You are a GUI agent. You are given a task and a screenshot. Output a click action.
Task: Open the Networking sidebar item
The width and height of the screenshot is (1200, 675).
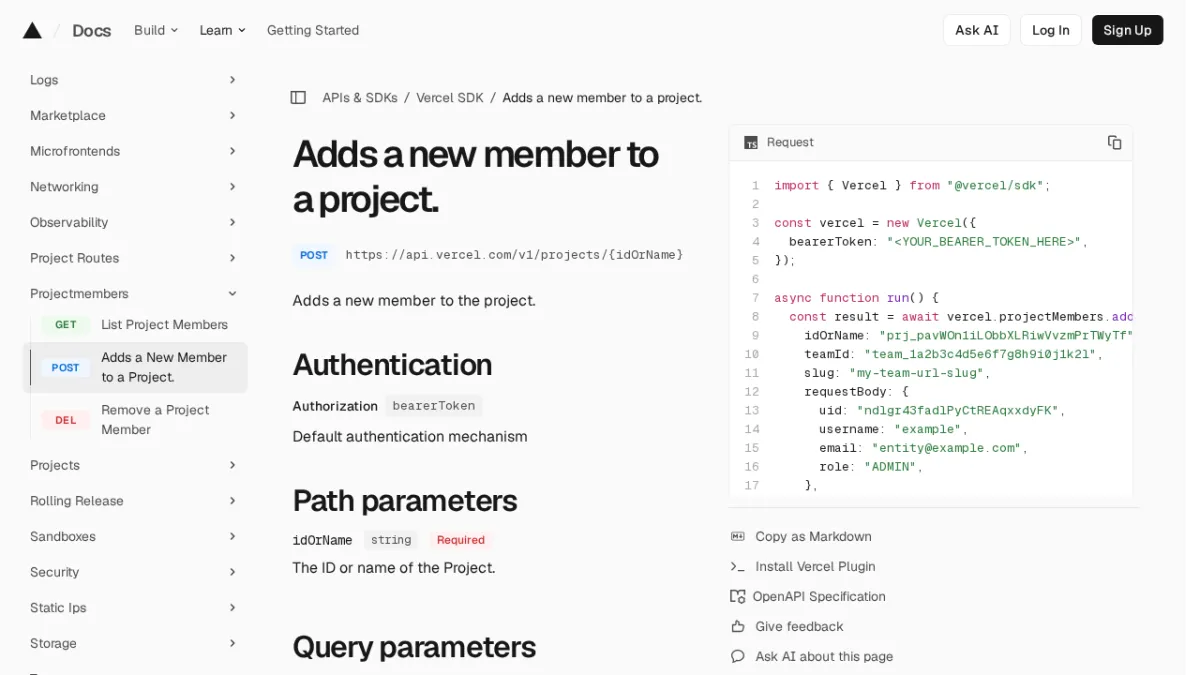(64, 187)
